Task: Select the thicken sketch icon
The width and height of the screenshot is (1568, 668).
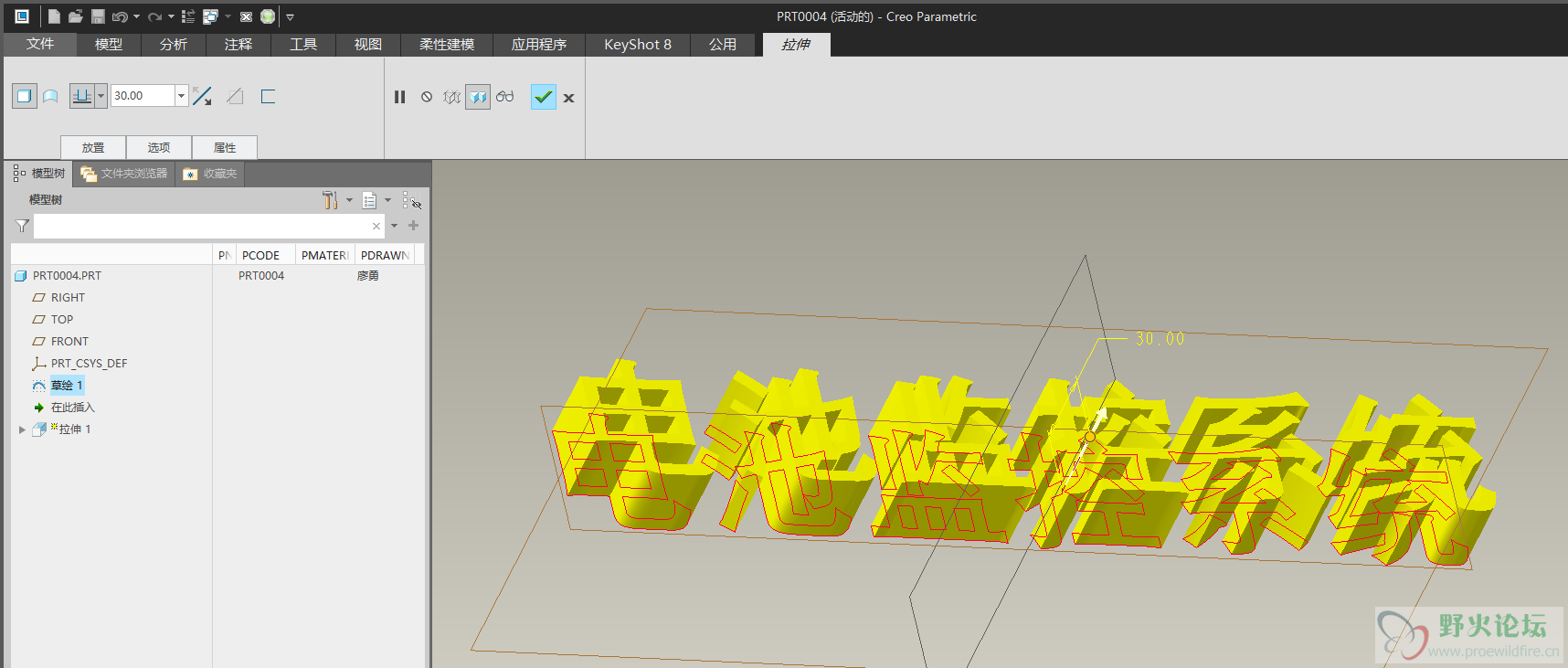Action: tap(268, 96)
